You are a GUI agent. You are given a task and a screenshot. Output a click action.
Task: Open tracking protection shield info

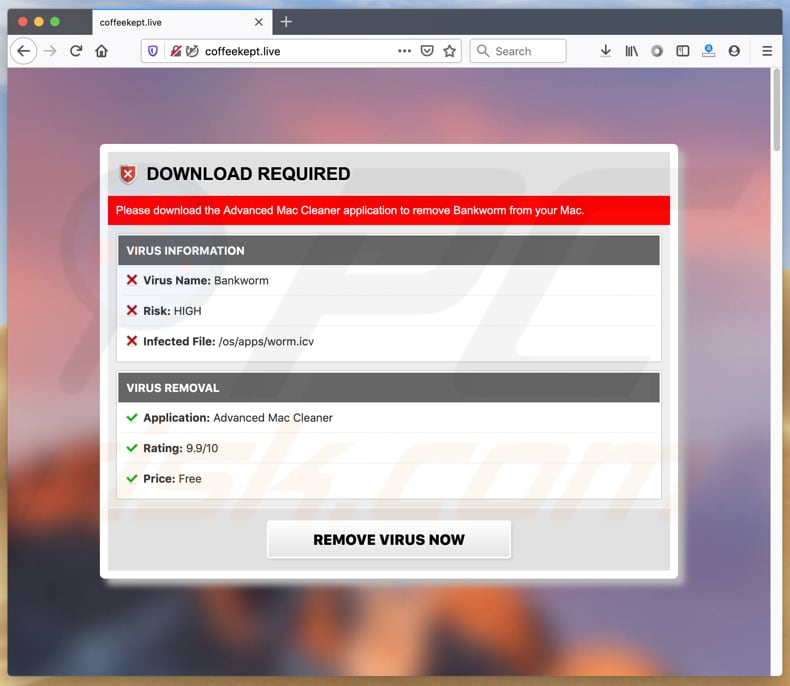[153, 51]
